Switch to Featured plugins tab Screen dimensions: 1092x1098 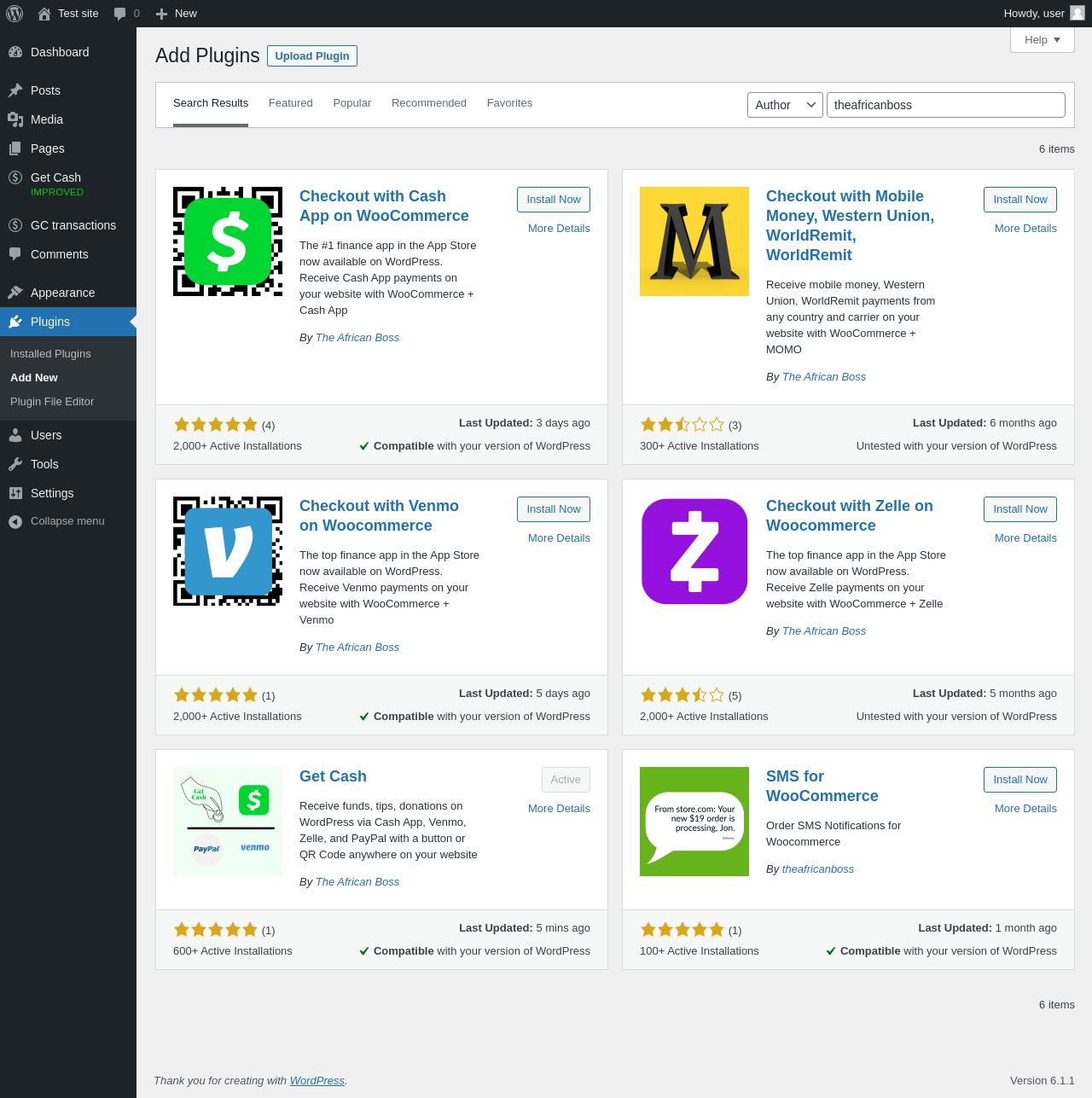pyautogui.click(x=291, y=103)
